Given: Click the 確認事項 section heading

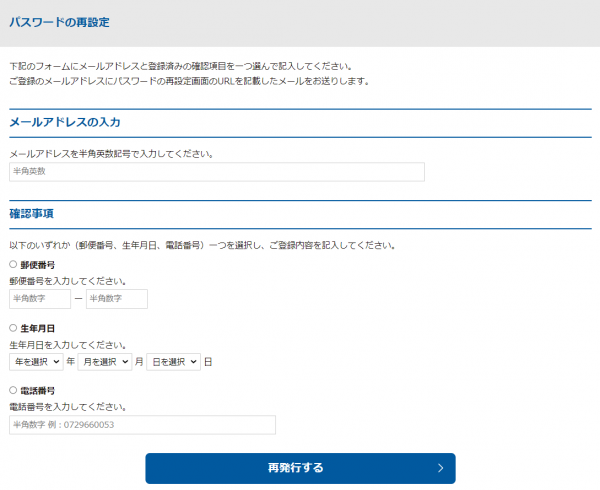Looking at the screenshot, I should coord(31,214).
